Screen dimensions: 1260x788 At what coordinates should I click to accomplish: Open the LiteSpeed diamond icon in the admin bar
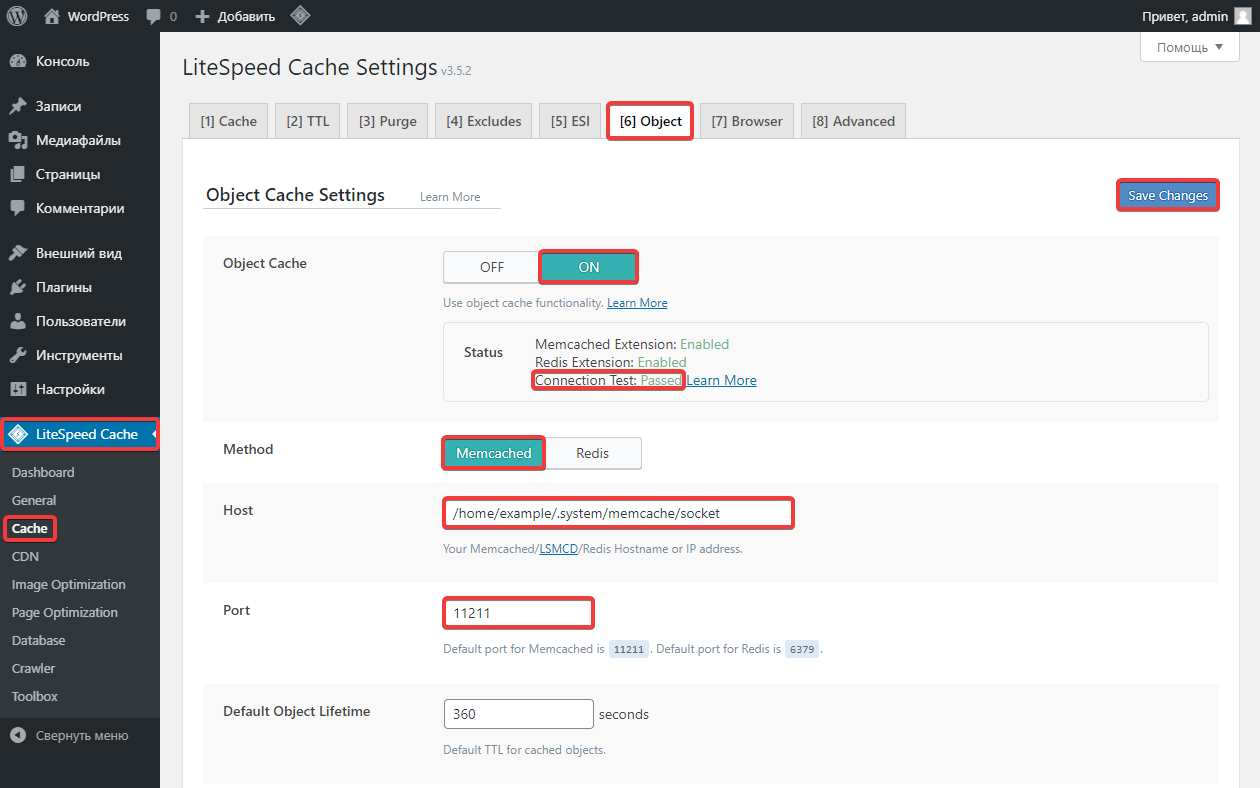(x=299, y=16)
